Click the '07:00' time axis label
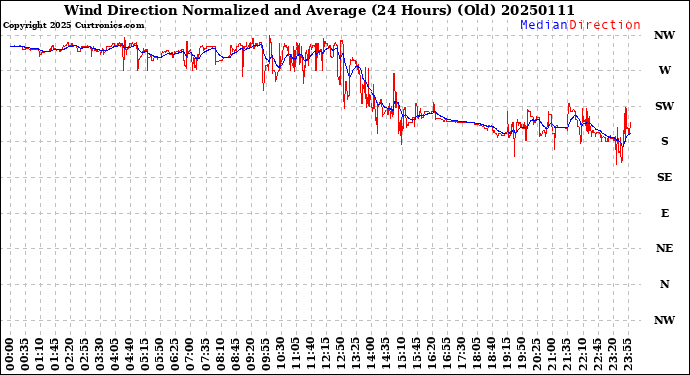 191,355
